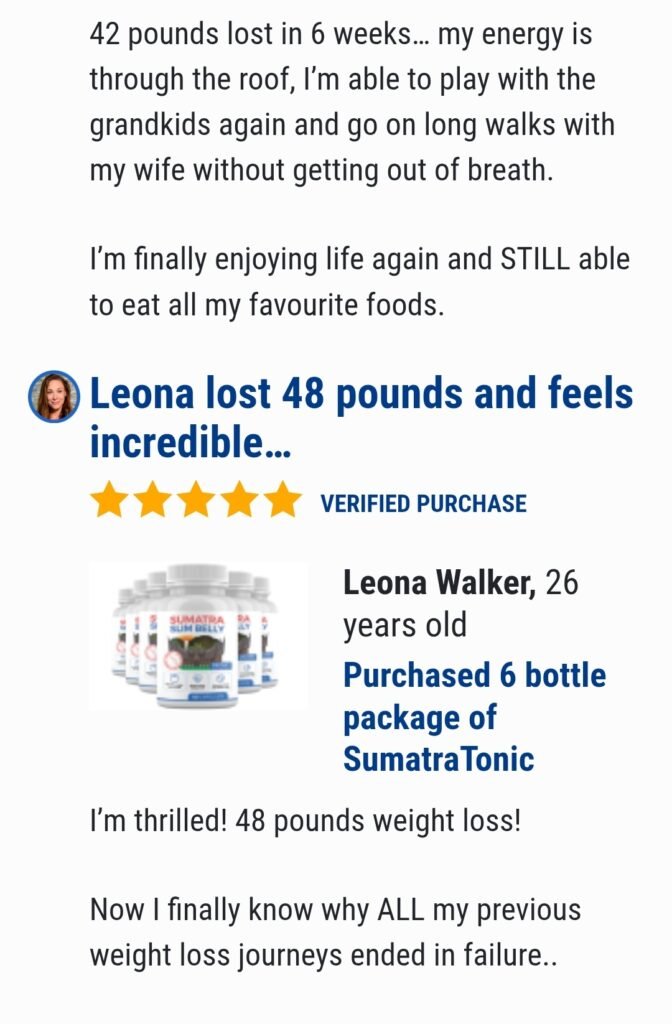This screenshot has height=1024, width=672.
Task: Open the 'Leona lost 48 pounds' headline
Action: pos(361,418)
